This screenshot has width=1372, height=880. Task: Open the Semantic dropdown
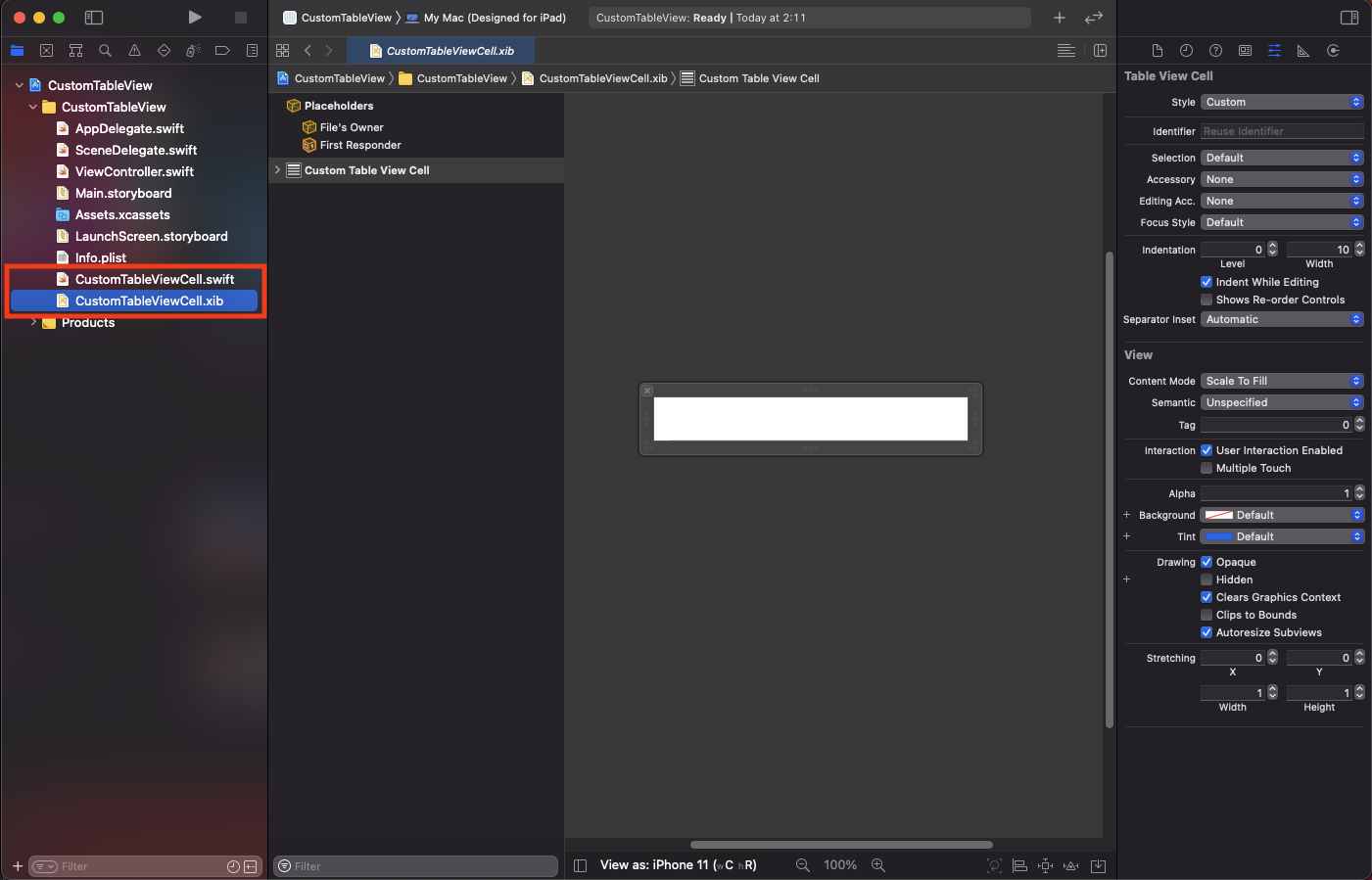[1282, 402]
